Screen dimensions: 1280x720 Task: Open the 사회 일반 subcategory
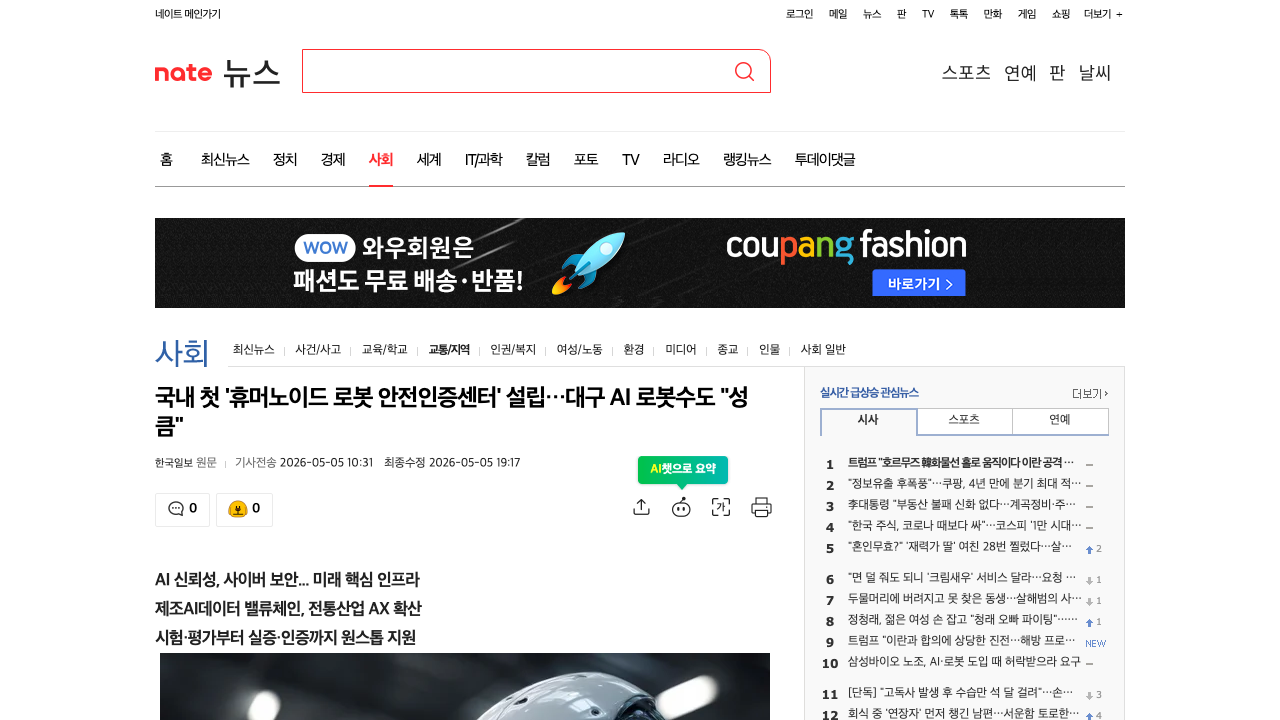(823, 349)
